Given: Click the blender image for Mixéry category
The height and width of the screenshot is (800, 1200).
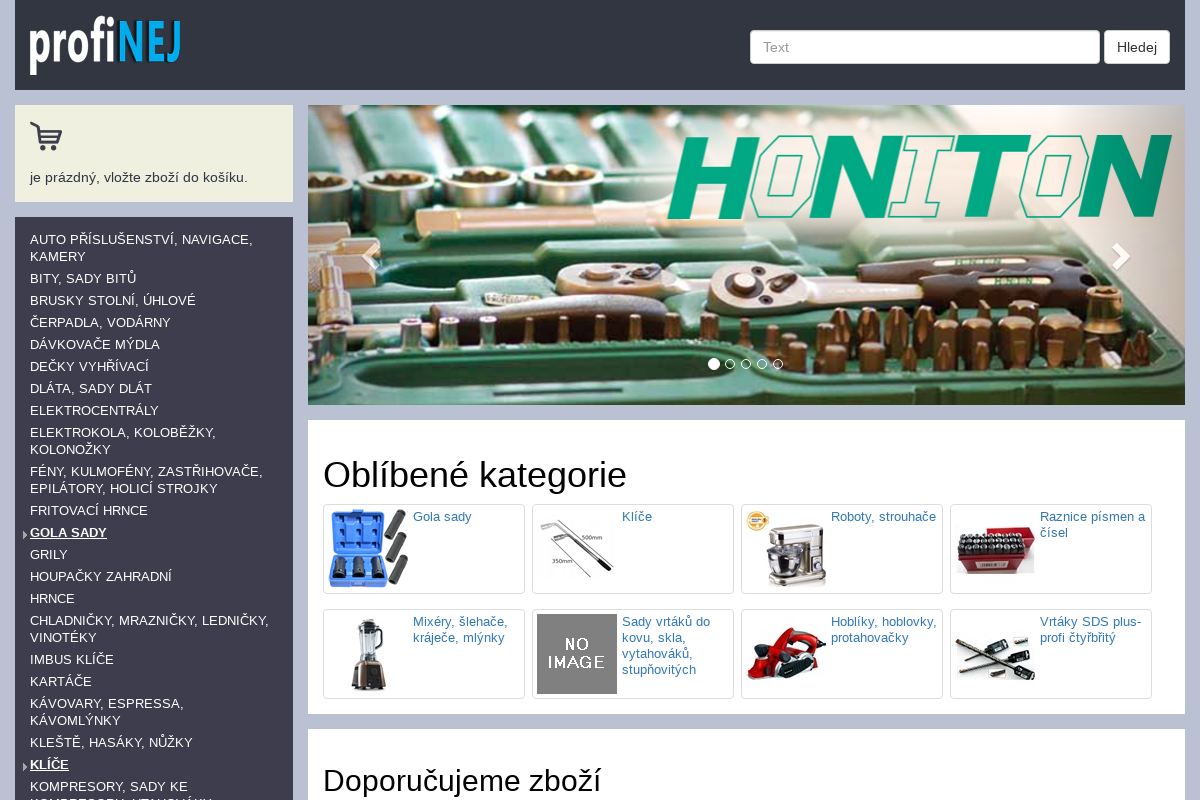Looking at the screenshot, I should 368,654.
